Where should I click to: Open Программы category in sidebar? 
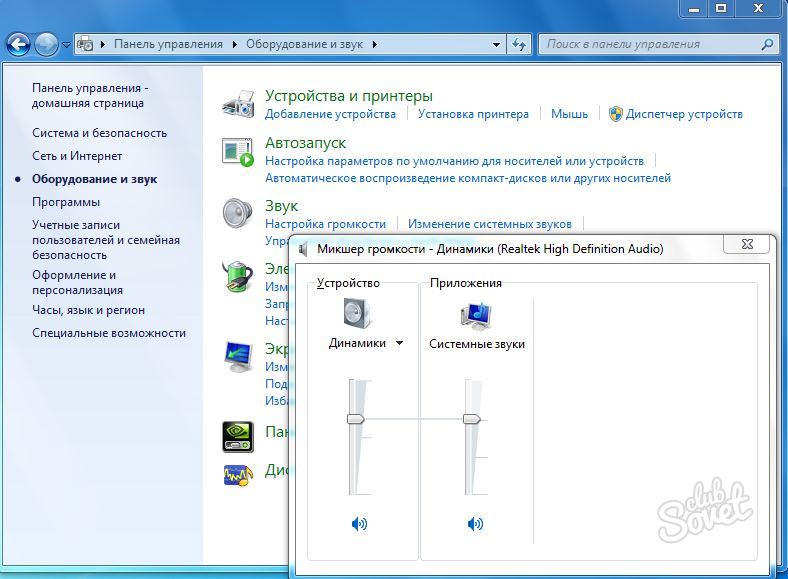[65, 202]
